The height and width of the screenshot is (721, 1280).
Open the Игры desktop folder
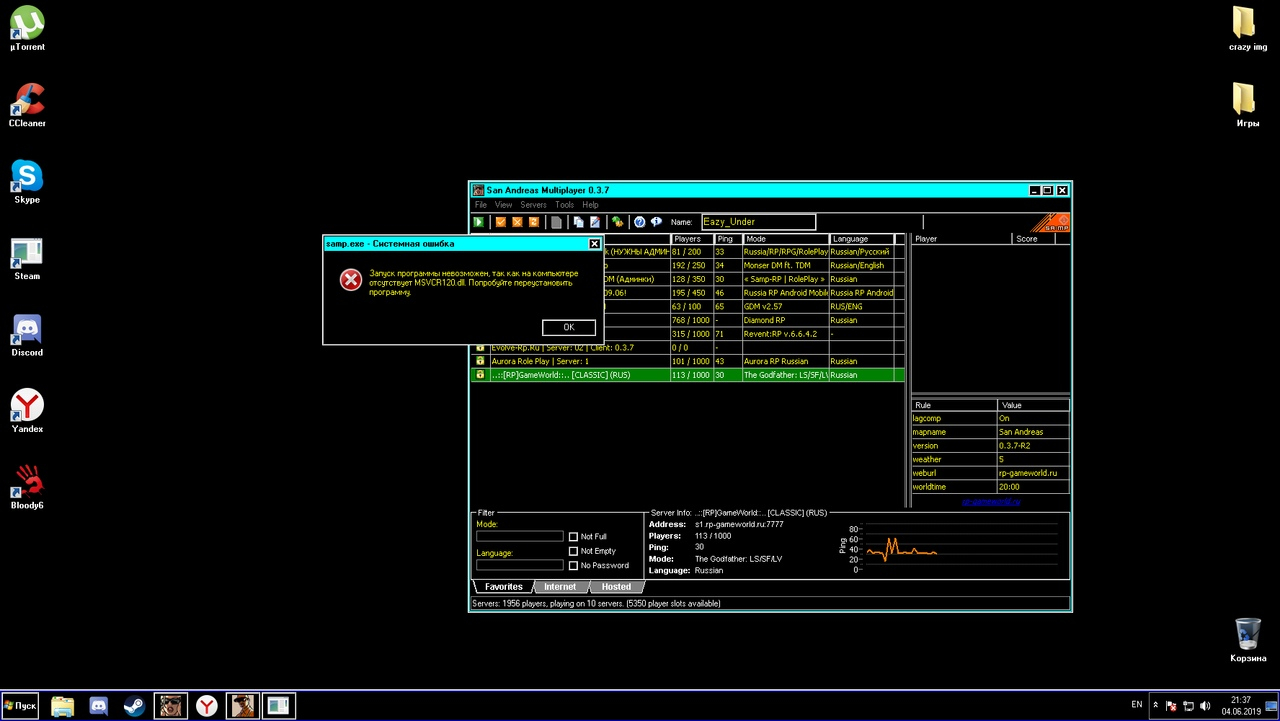1247,105
